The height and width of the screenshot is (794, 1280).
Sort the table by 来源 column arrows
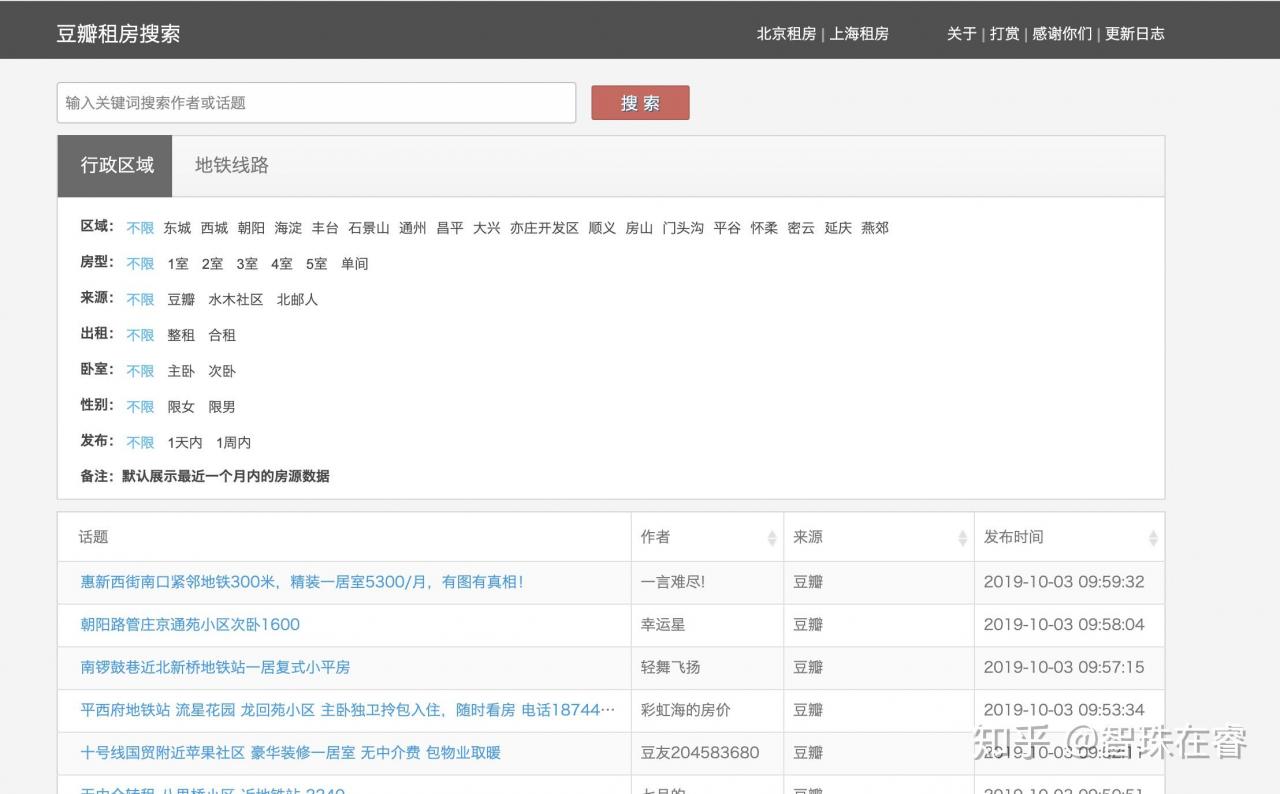tap(963, 538)
